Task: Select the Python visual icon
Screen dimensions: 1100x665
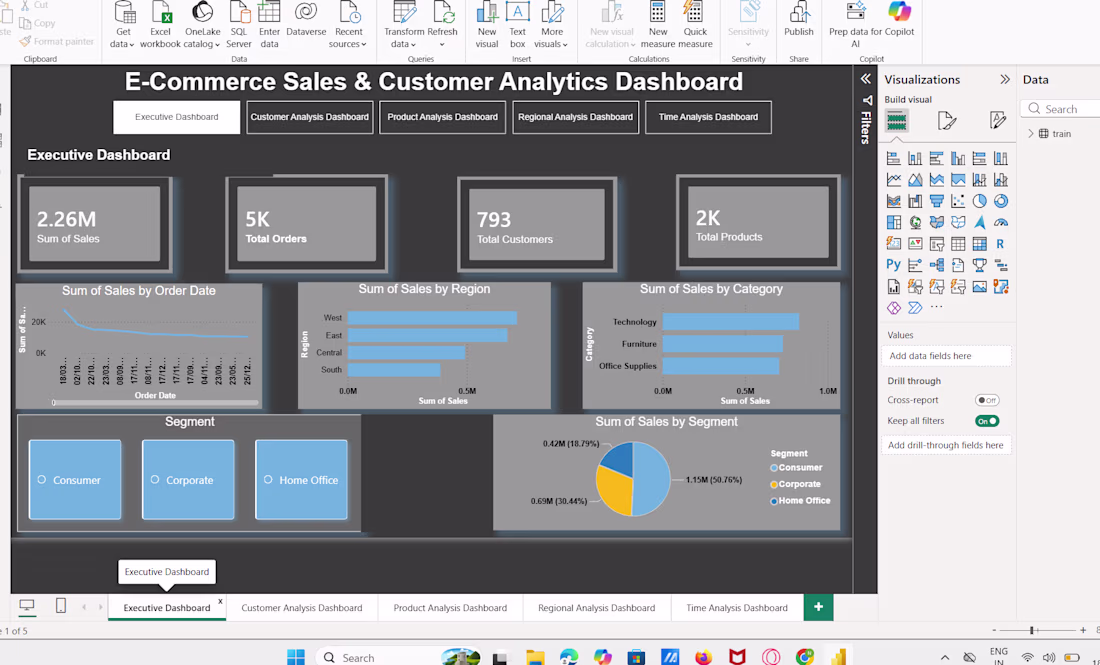Action: coord(894,265)
